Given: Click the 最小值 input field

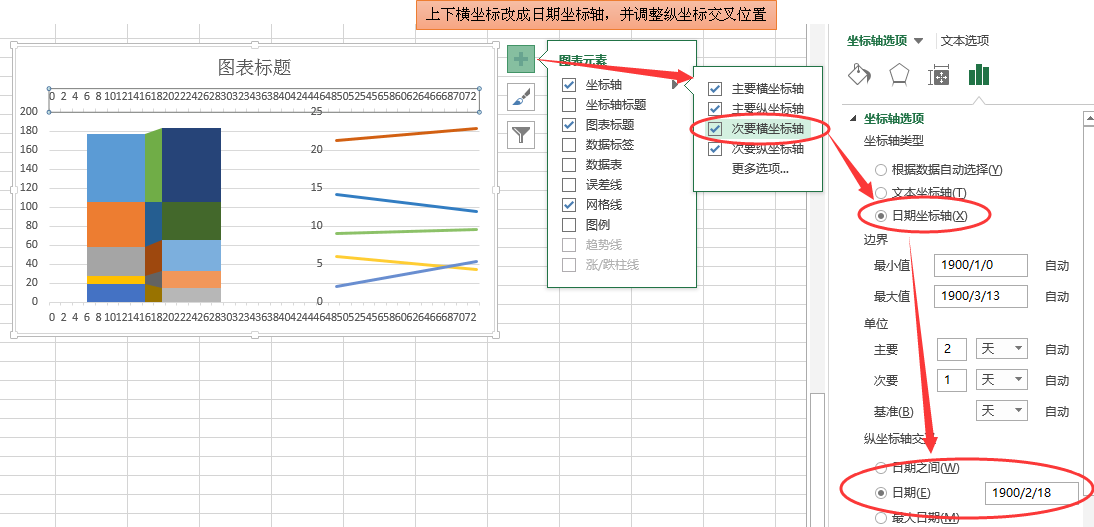Looking at the screenshot, I should pos(980,265).
